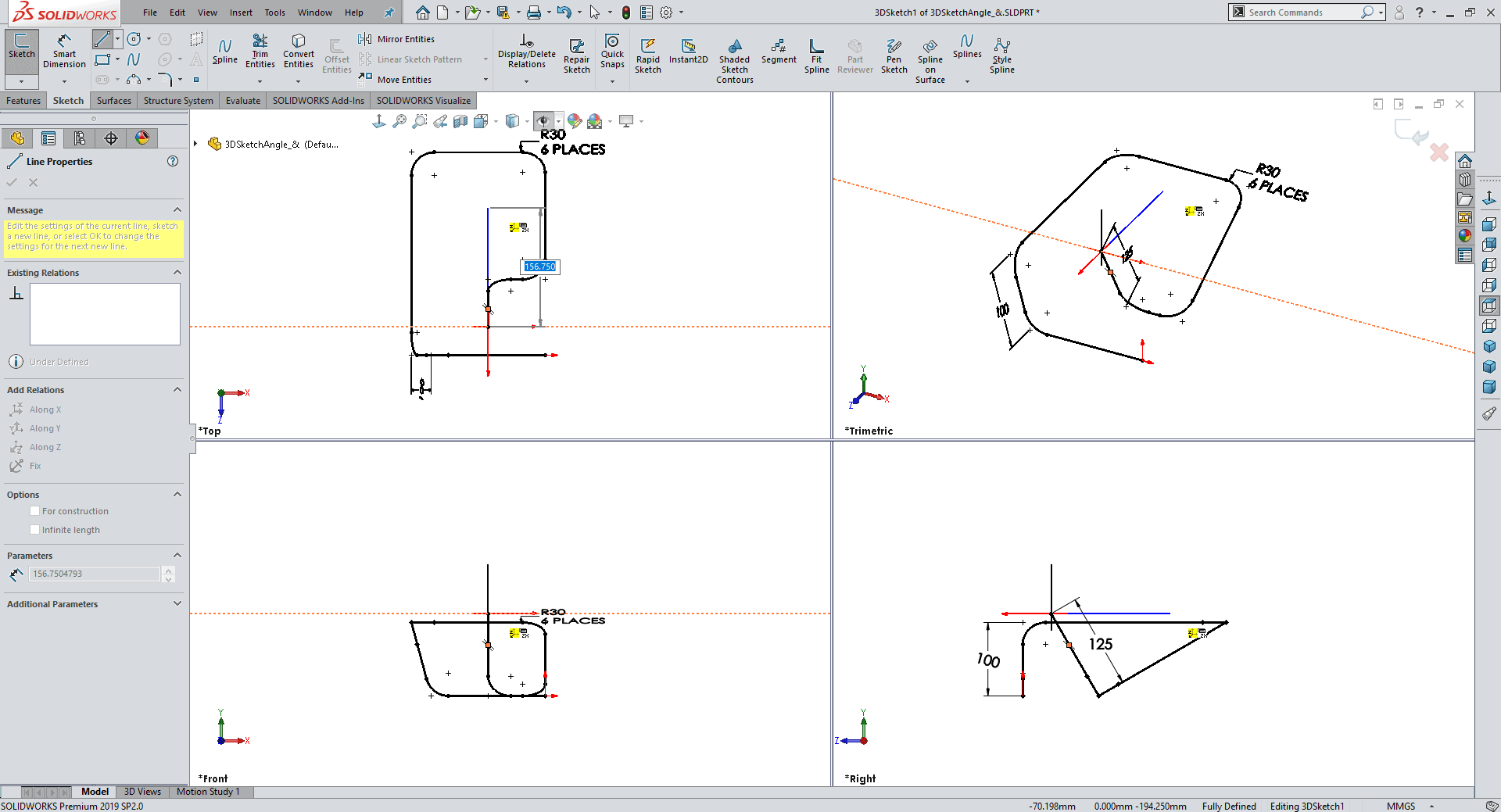Open DisplayManager tab icon
Screen dimensions: 1501x812
click(x=142, y=138)
